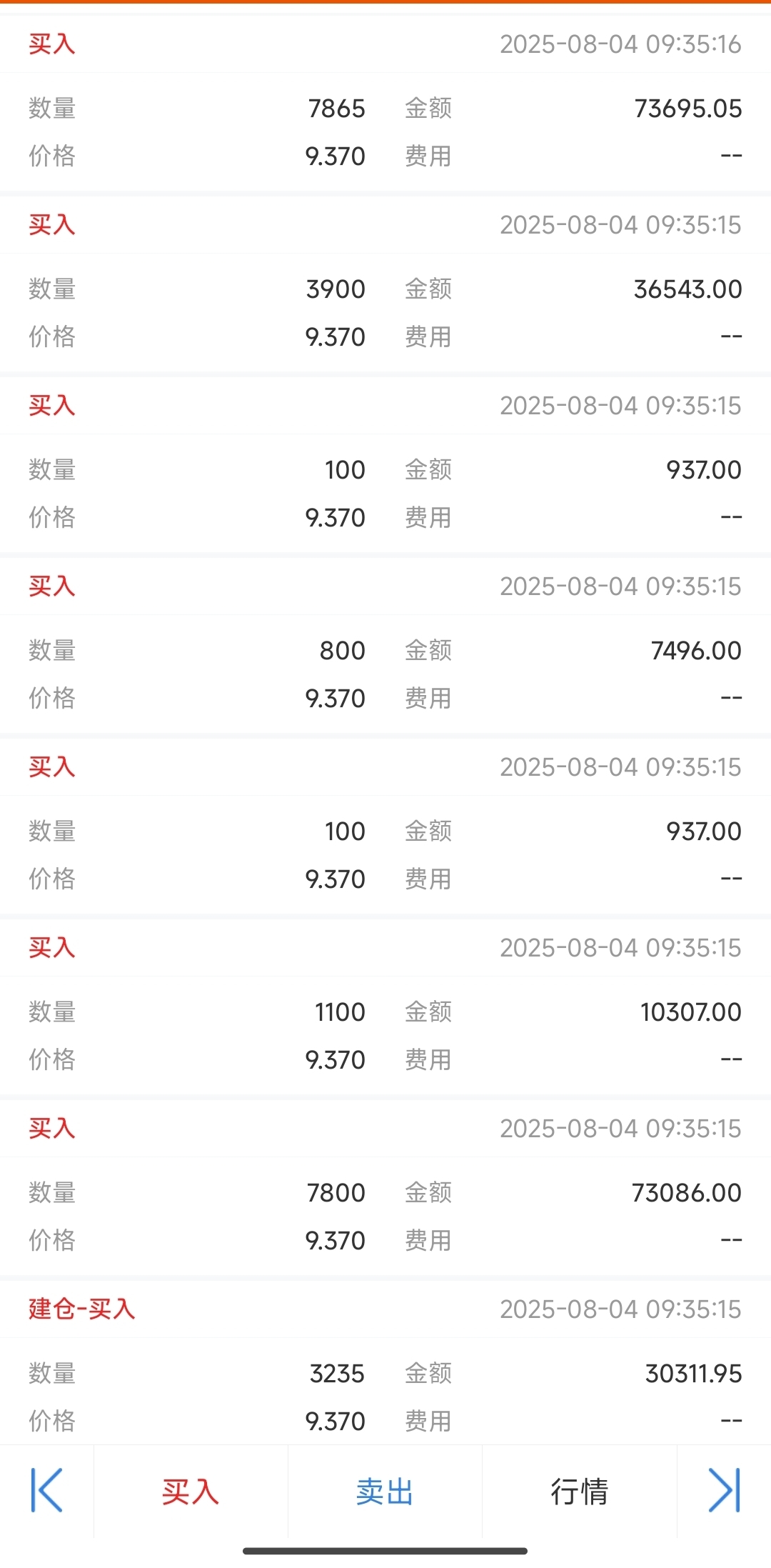Select the trade amount 73695.05
Screen dimensions: 771x1568
click(x=688, y=109)
